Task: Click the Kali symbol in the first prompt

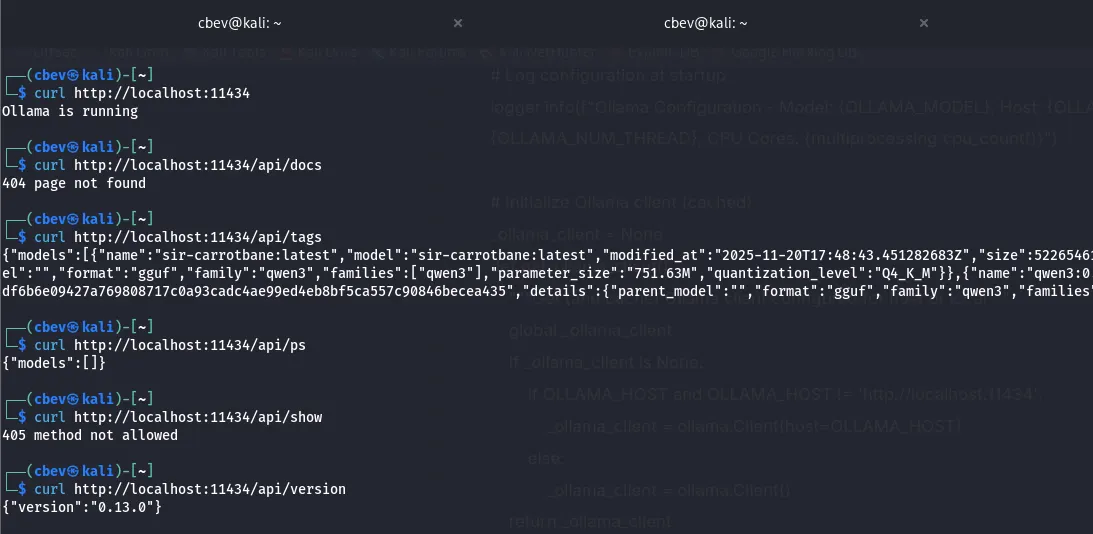Action: pos(74,75)
